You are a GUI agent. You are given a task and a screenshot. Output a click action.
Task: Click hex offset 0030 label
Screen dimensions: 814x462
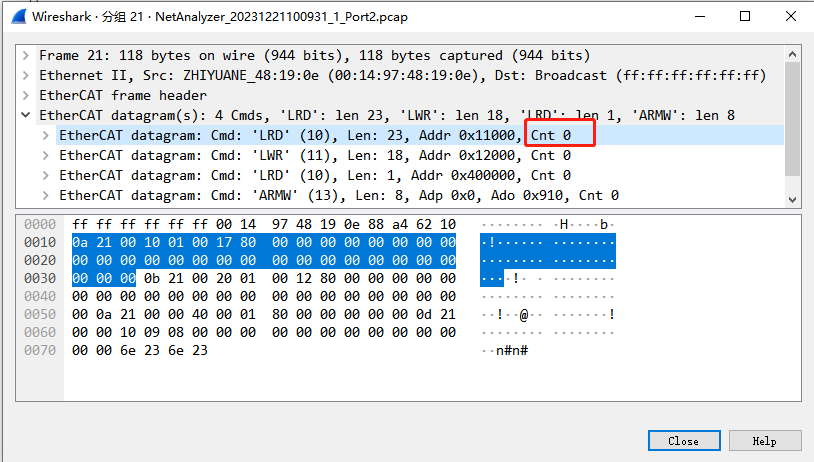tap(40, 278)
